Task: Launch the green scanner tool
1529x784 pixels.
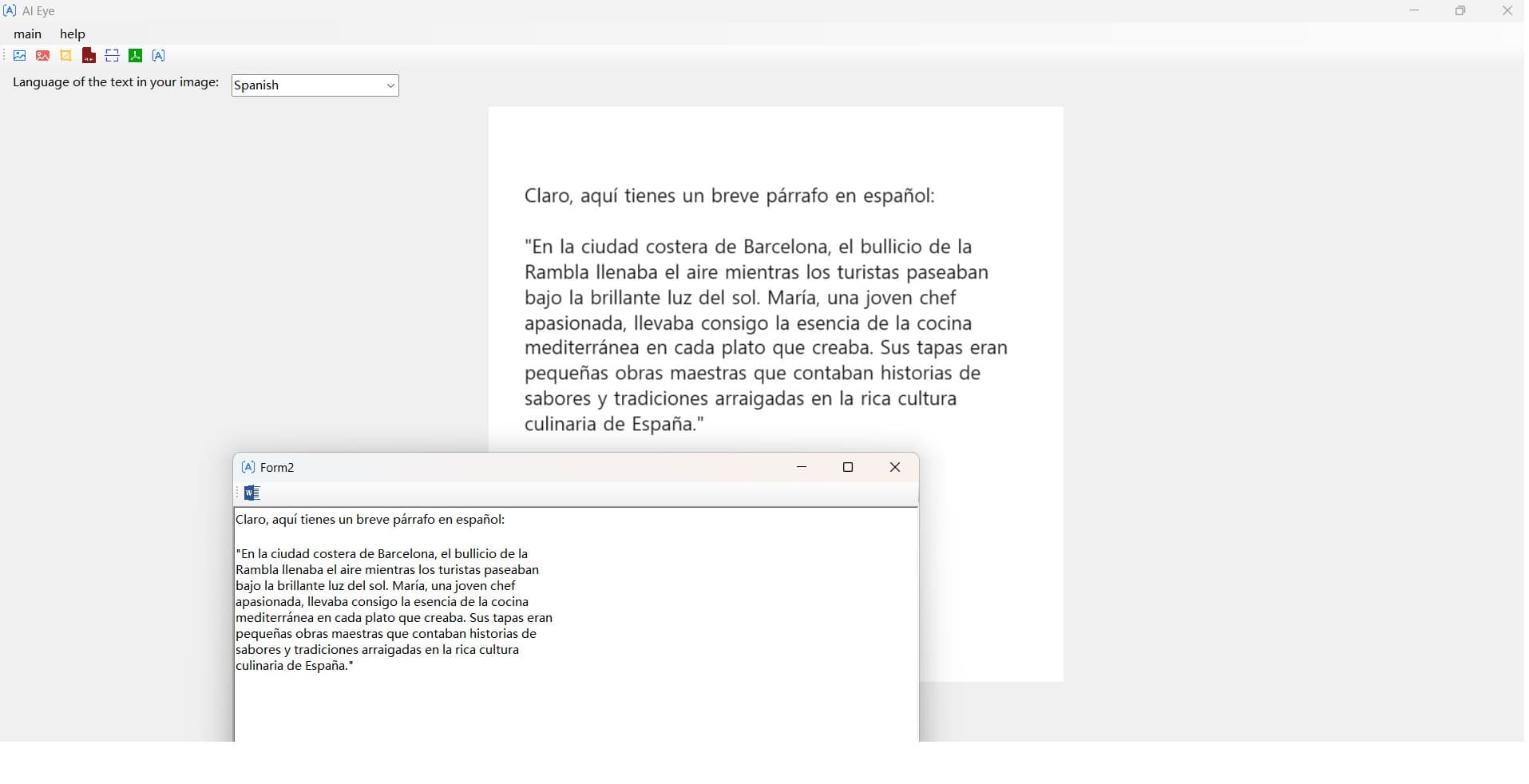Action: [x=135, y=56]
